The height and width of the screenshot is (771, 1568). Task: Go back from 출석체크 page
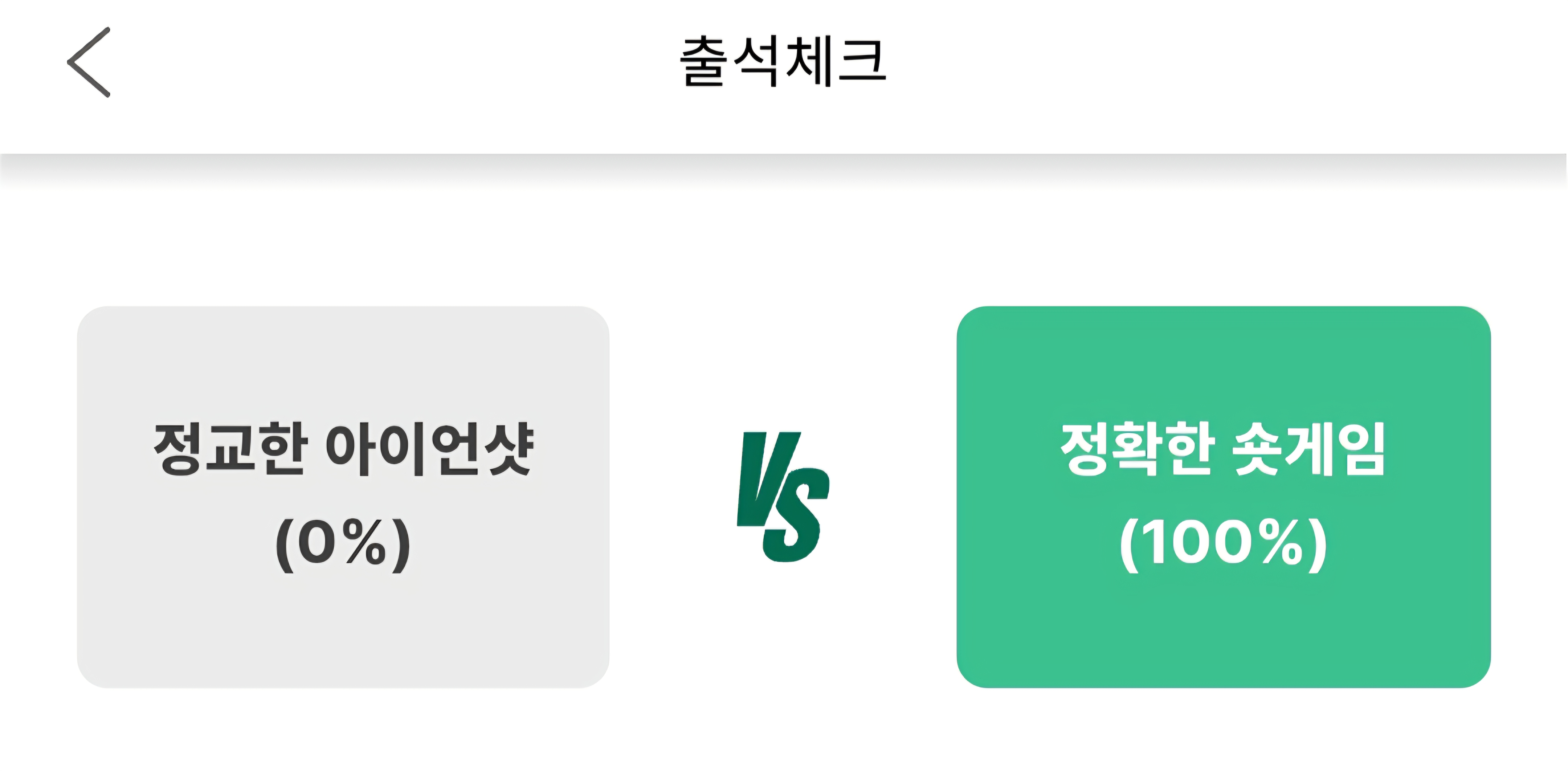[x=89, y=62]
